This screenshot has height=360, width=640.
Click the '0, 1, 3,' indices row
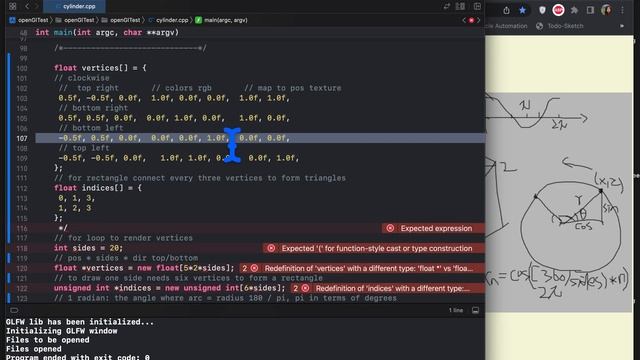point(76,198)
